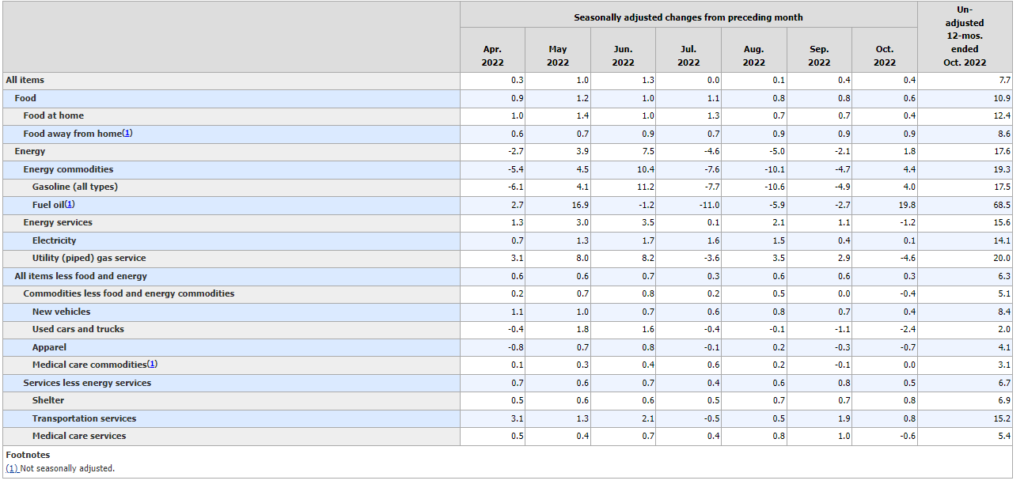Select the Electricity row label

(54, 240)
